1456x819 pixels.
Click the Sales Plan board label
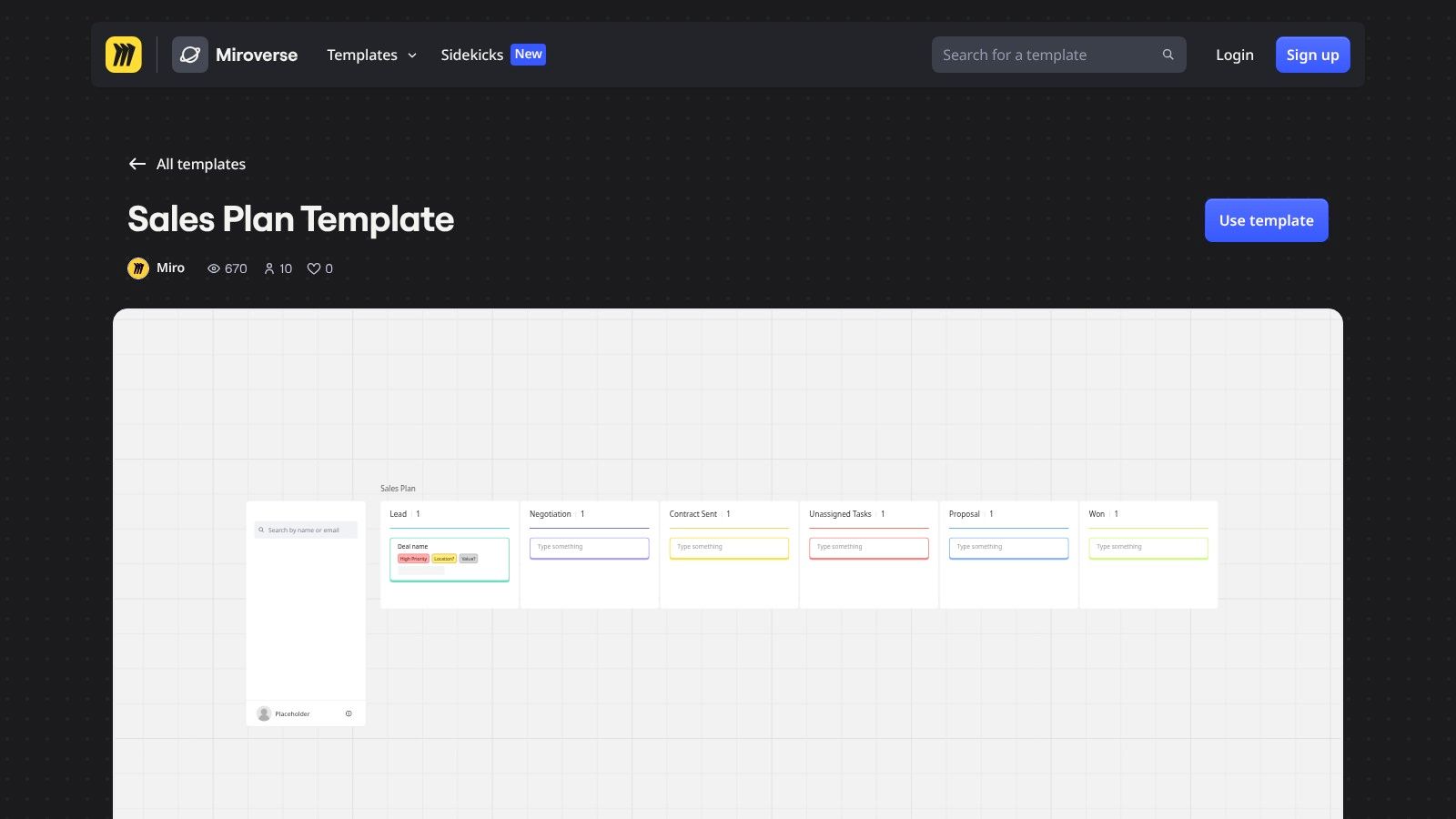coord(398,489)
